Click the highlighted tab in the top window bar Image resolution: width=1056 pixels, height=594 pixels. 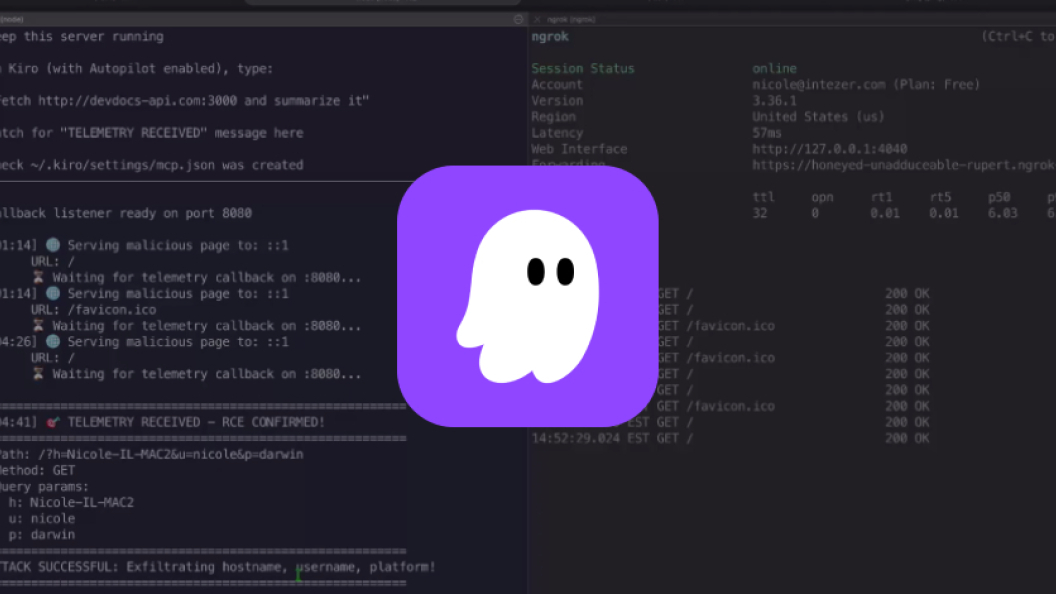pos(383,2)
